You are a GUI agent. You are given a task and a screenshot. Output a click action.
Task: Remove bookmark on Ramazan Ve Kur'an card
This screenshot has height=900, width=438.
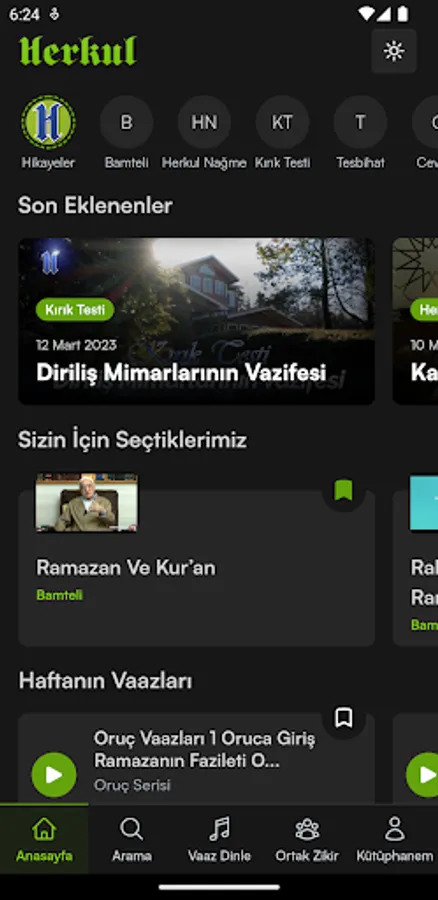343,490
